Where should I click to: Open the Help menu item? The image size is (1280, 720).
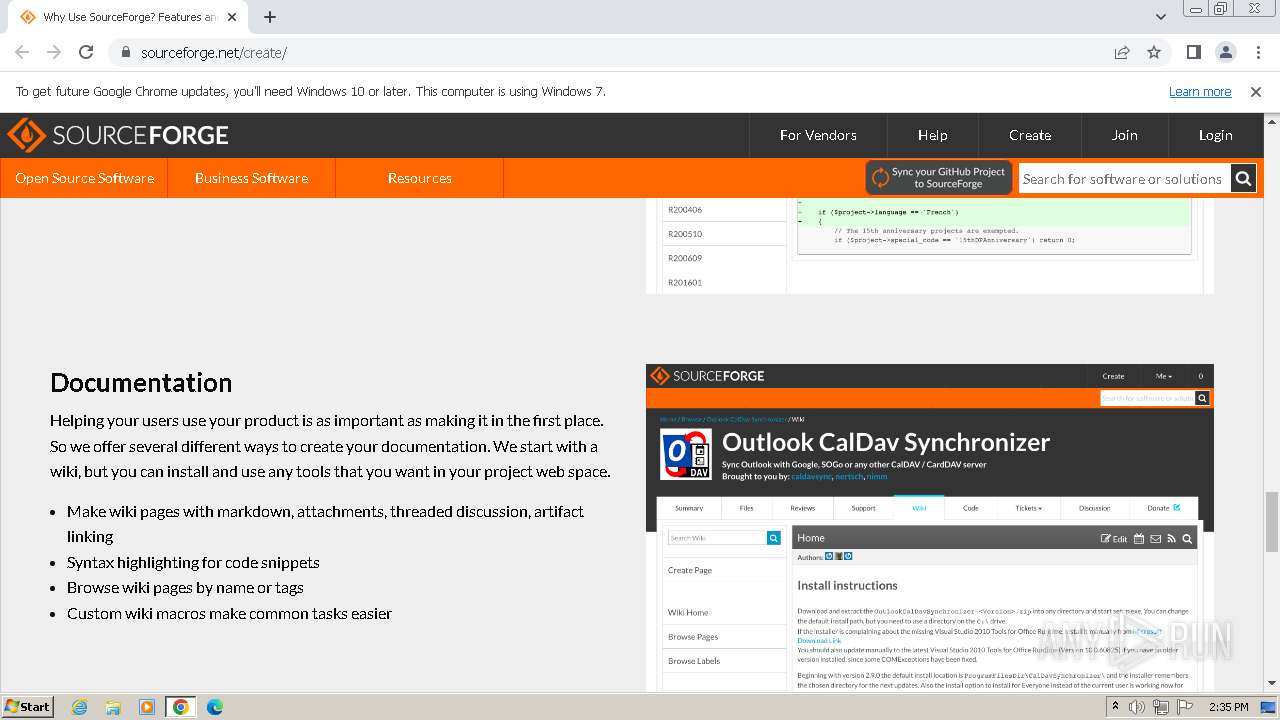click(932, 135)
